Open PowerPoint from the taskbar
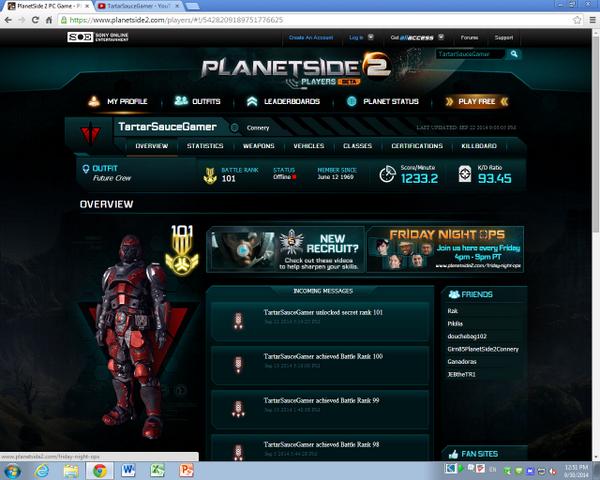Image resolution: width=600 pixels, height=480 pixels. click(x=186, y=471)
